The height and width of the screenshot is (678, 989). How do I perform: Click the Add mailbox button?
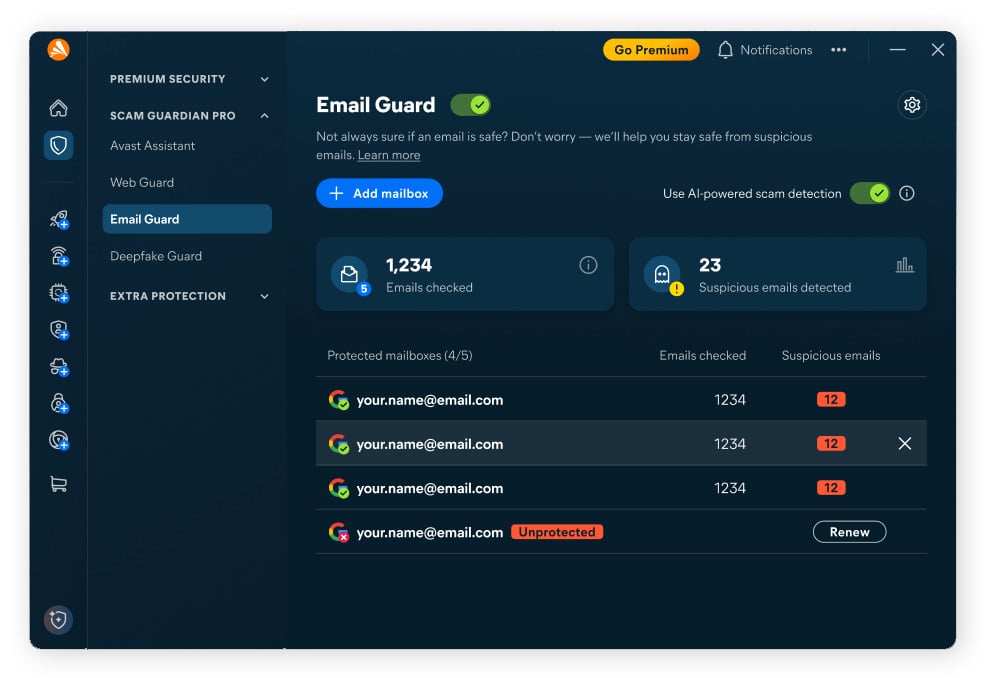(x=379, y=193)
